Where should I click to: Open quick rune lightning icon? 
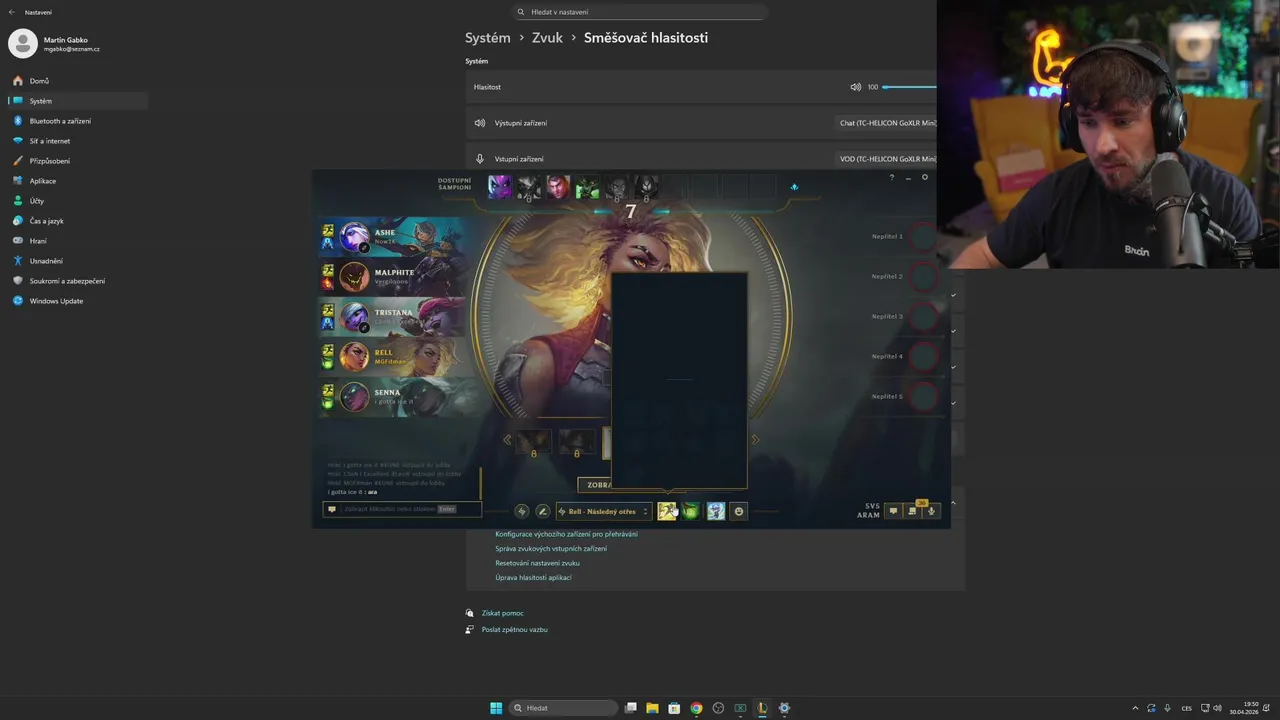click(521, 511)
